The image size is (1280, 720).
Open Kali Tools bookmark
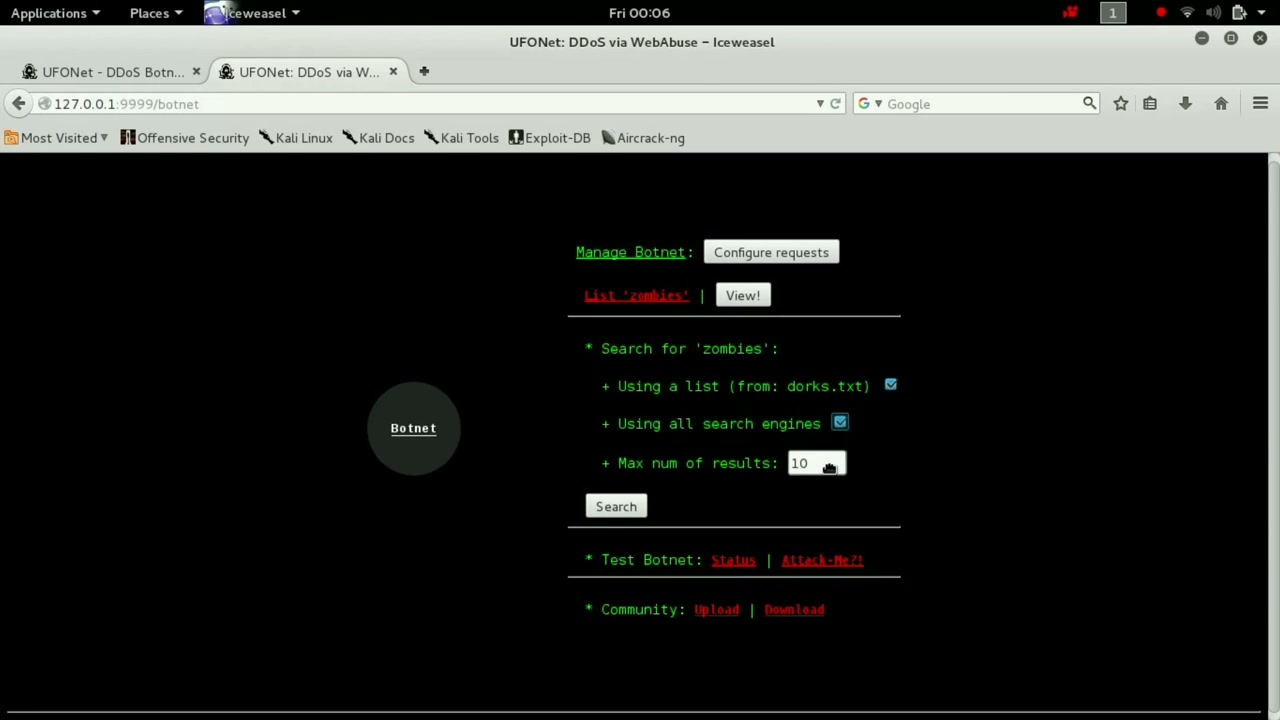pyautogui.click(x=461, y=138)
